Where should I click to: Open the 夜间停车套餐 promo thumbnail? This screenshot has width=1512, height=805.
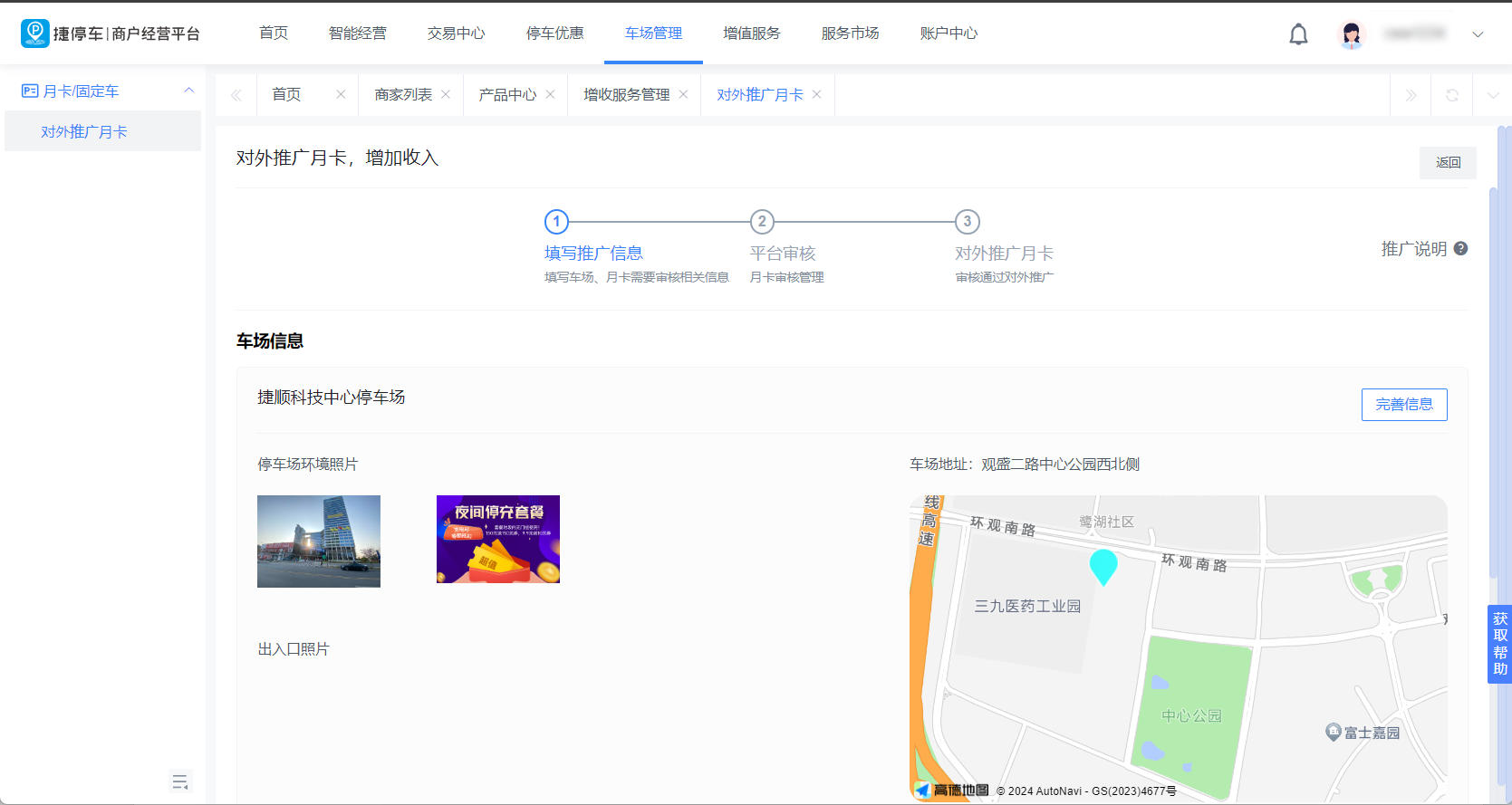coord(498,539)
